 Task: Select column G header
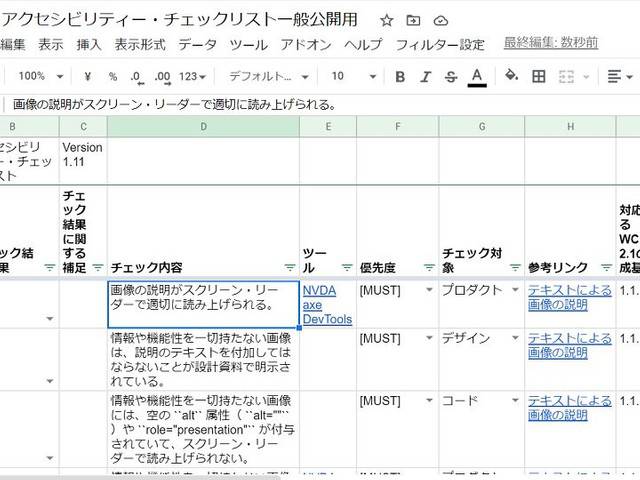tap(482, 127)
